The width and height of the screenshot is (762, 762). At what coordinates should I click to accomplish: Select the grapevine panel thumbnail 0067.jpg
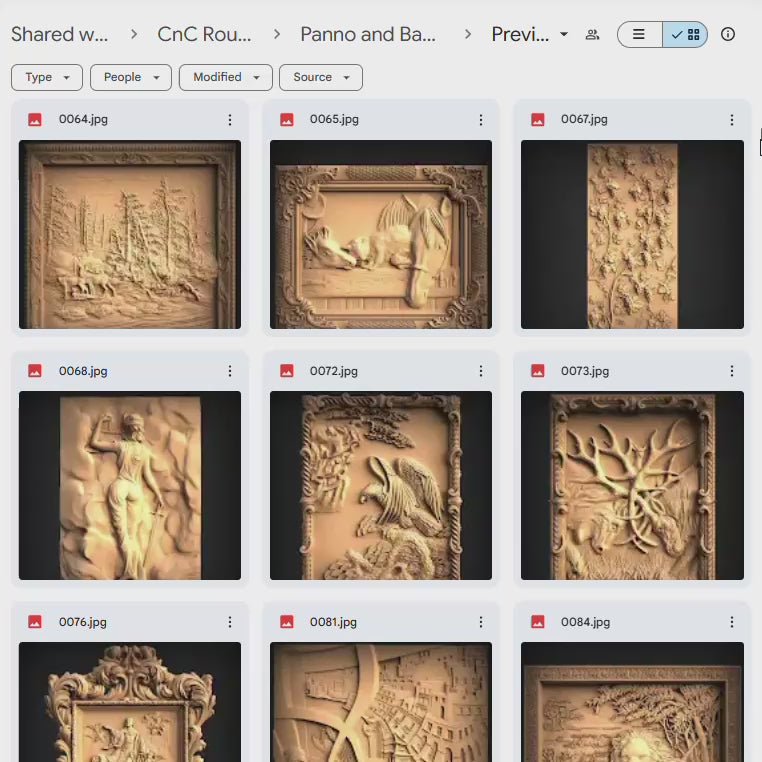click(632, 234)
